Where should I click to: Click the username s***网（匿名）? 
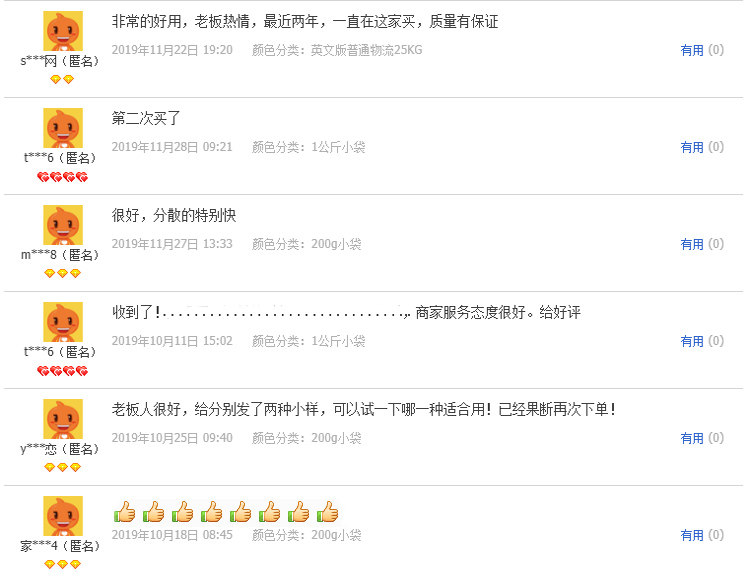60,62
